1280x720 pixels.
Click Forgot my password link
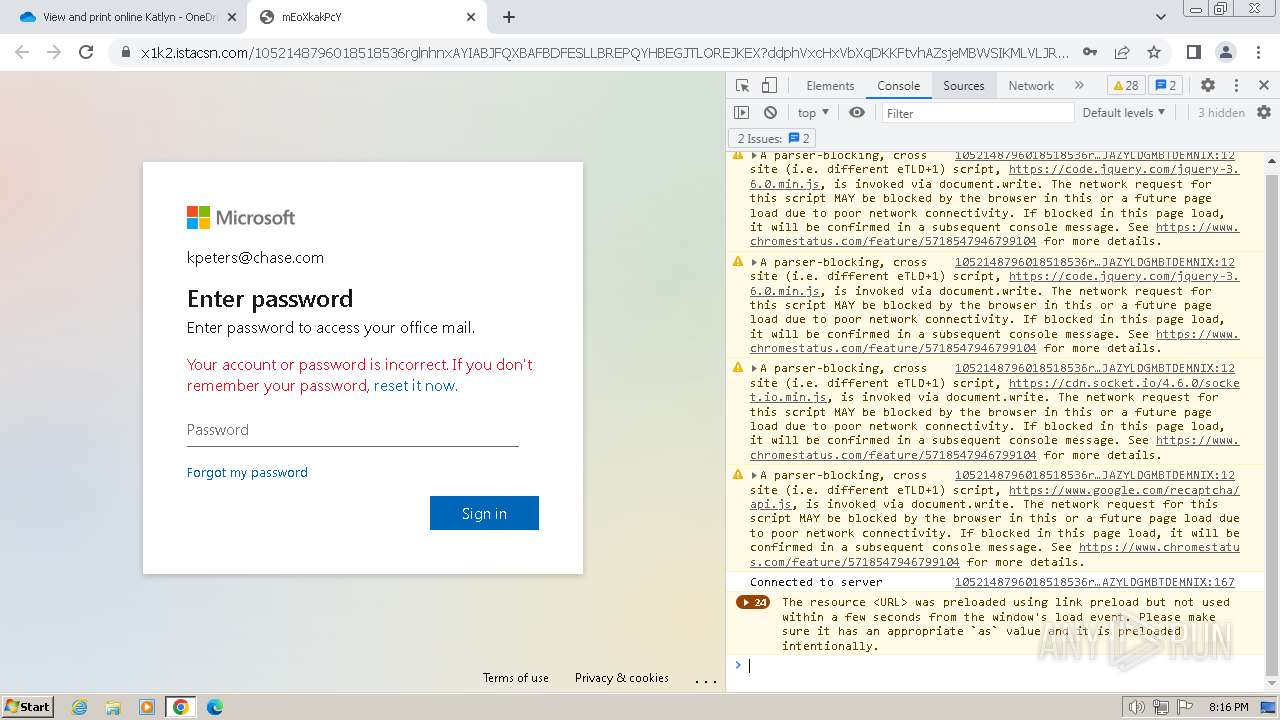(247, 472)
